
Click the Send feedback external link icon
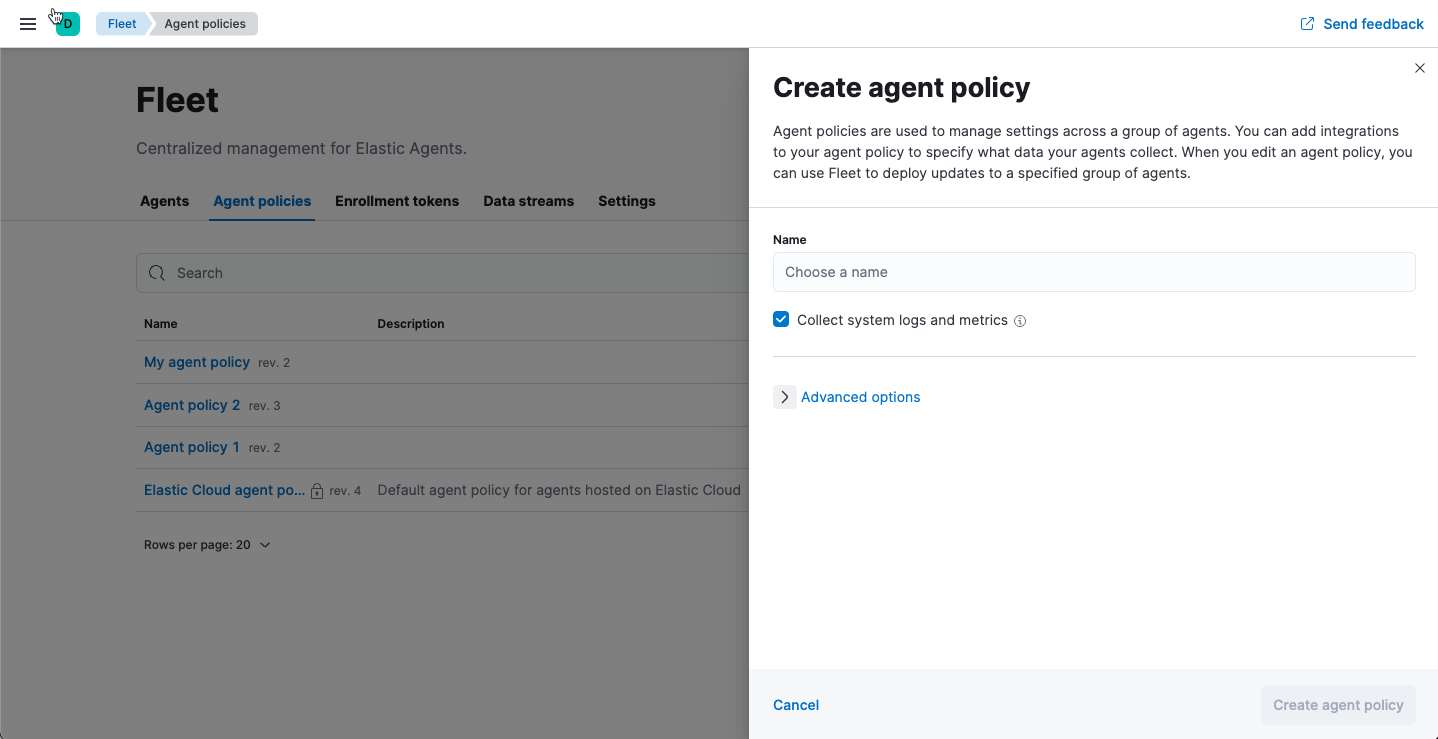point(1307,24)
